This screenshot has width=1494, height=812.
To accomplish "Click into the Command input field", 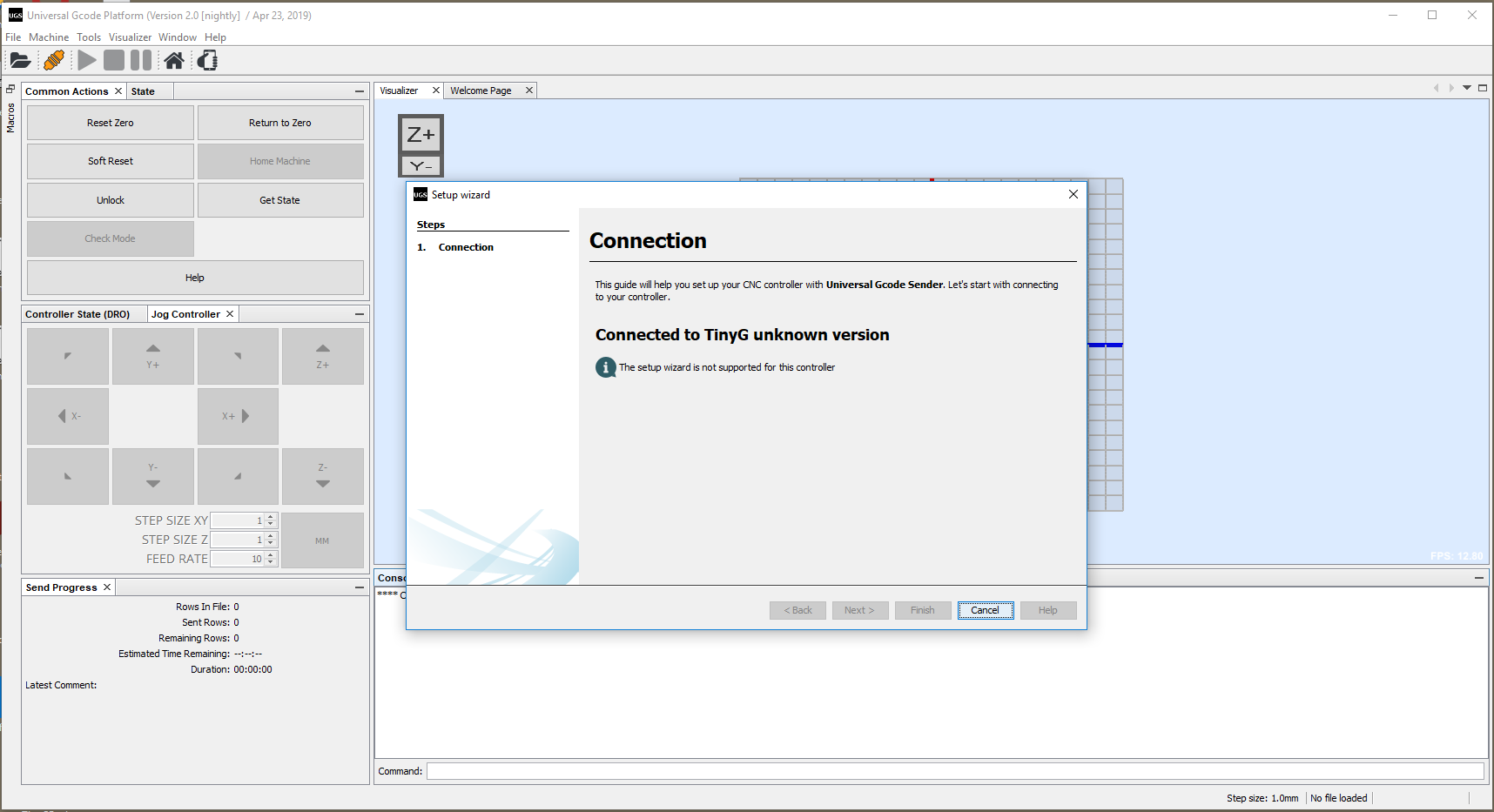I will click(x=955, y=771).
